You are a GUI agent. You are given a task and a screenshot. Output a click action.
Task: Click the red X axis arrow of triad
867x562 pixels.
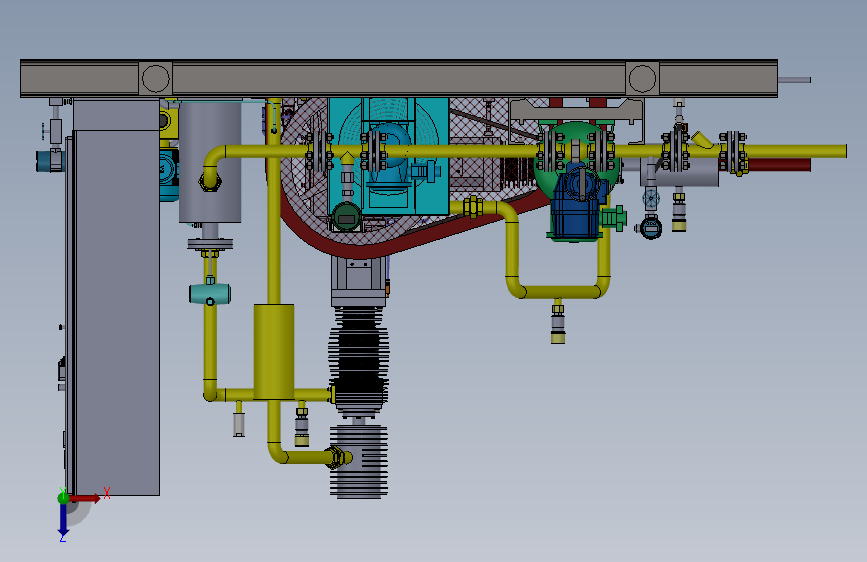[x=85, y=498]
